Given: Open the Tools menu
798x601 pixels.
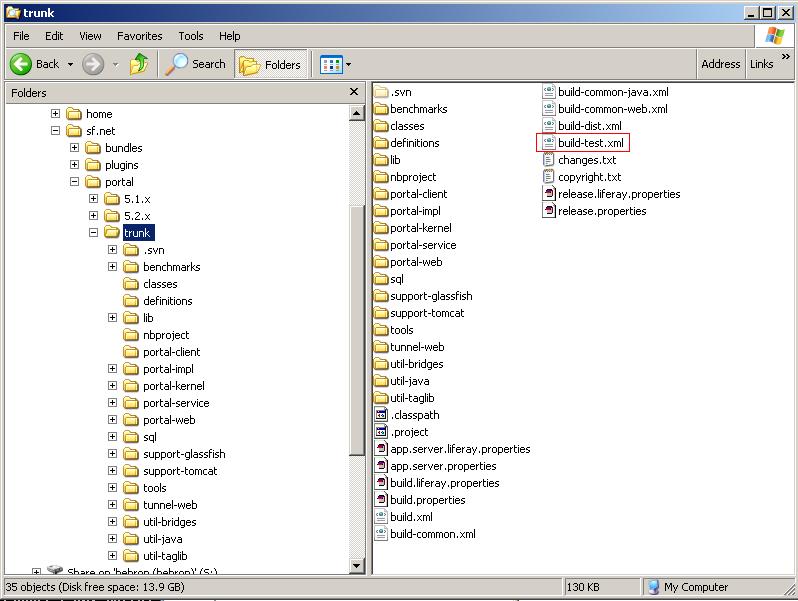Looking at the screenshot, I should point(190,36).
